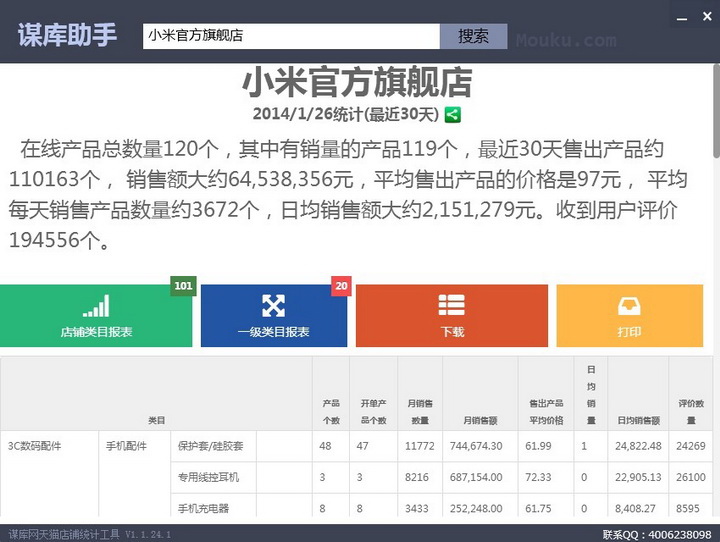Click the expand-arrows icon on 一级类目报表
Image resolution: width=720 pixels, height=542 pixels.
coord(273,305)
